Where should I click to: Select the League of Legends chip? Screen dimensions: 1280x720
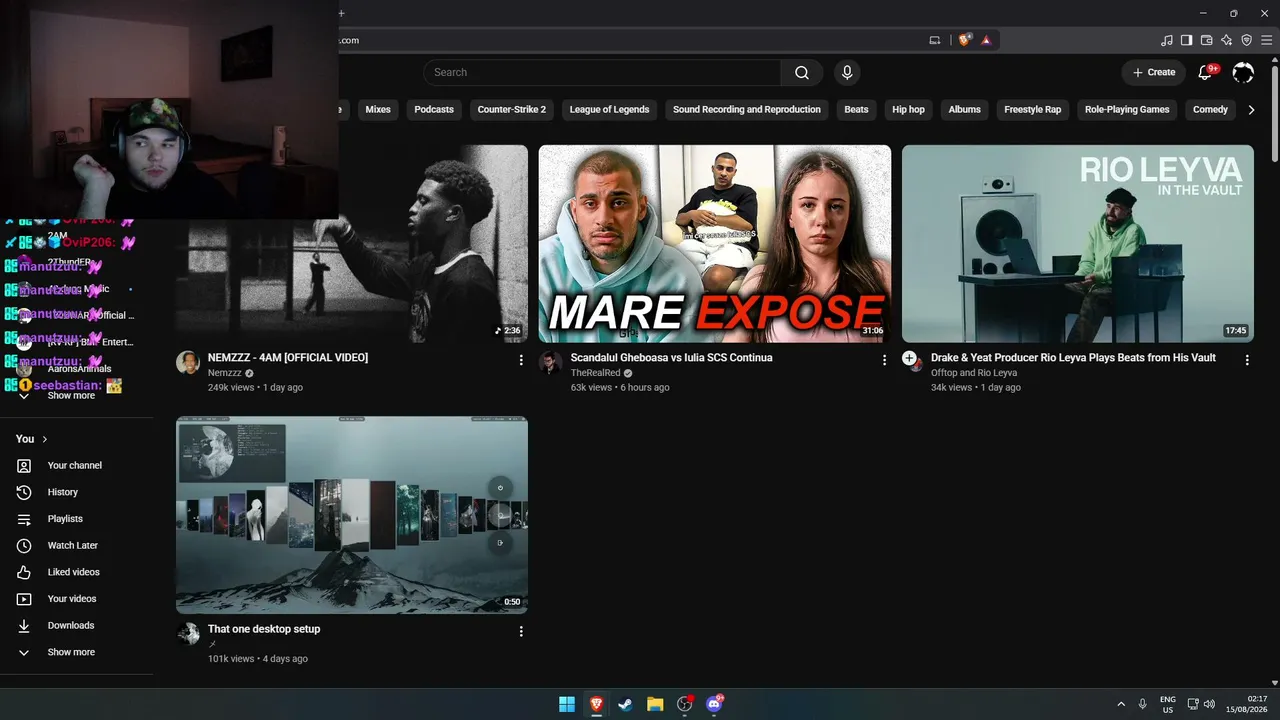click(x=609, y=110)
